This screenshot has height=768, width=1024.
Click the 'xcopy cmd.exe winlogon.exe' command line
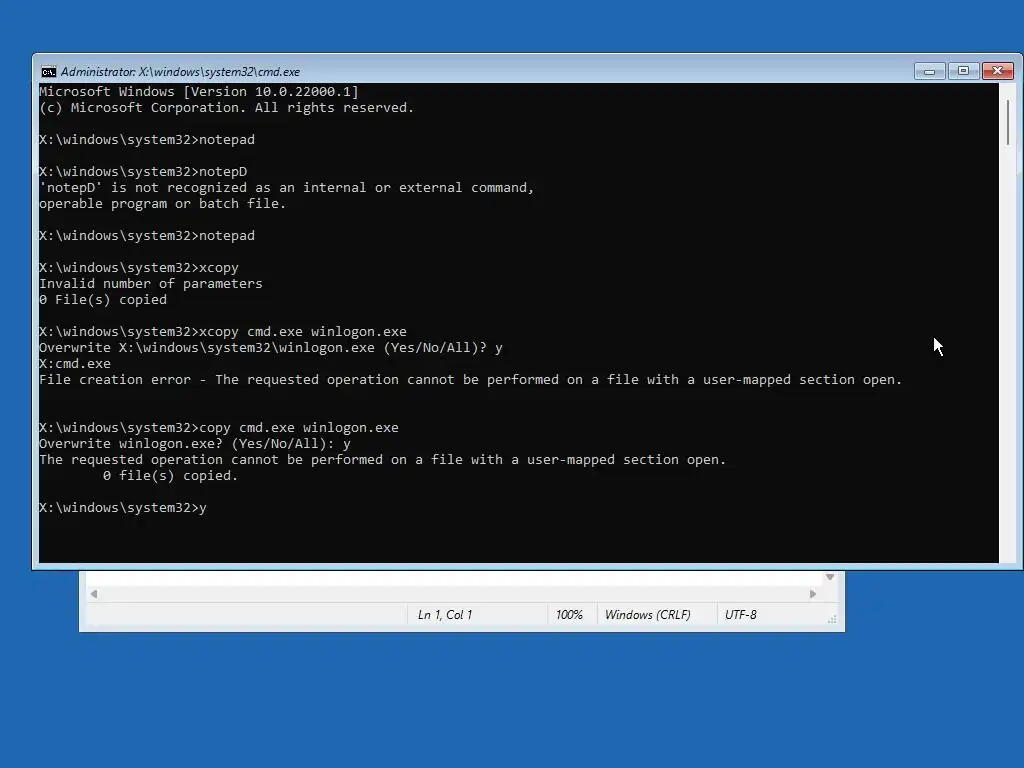(223, 332)
